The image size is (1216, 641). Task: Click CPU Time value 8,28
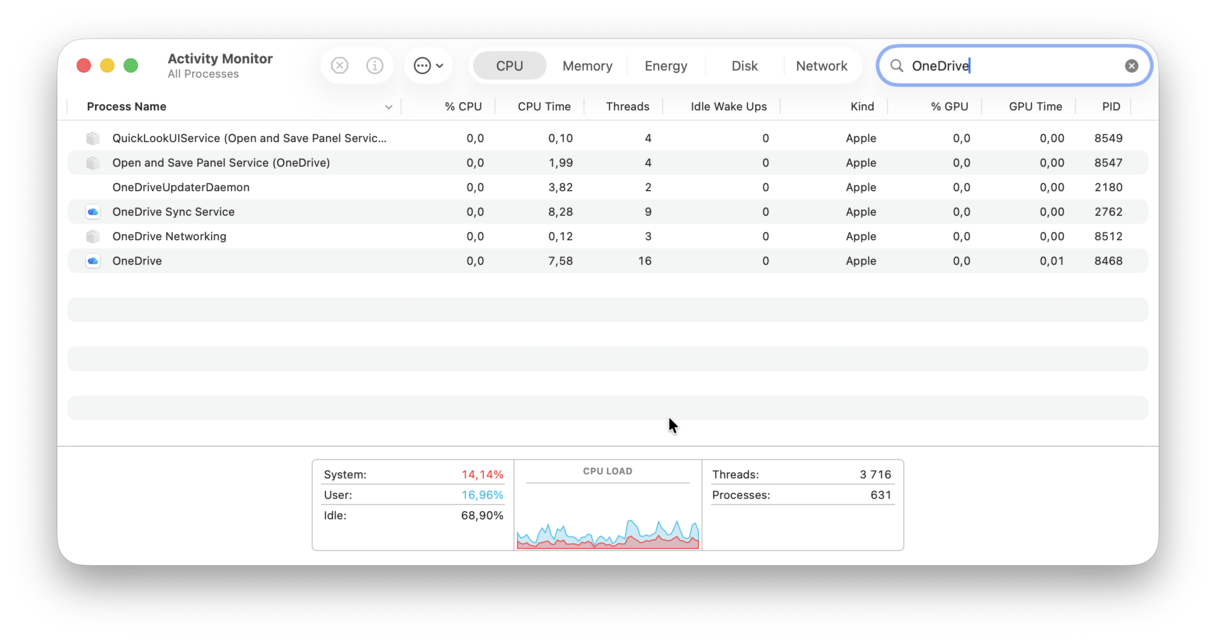click(x=560, y=212)
